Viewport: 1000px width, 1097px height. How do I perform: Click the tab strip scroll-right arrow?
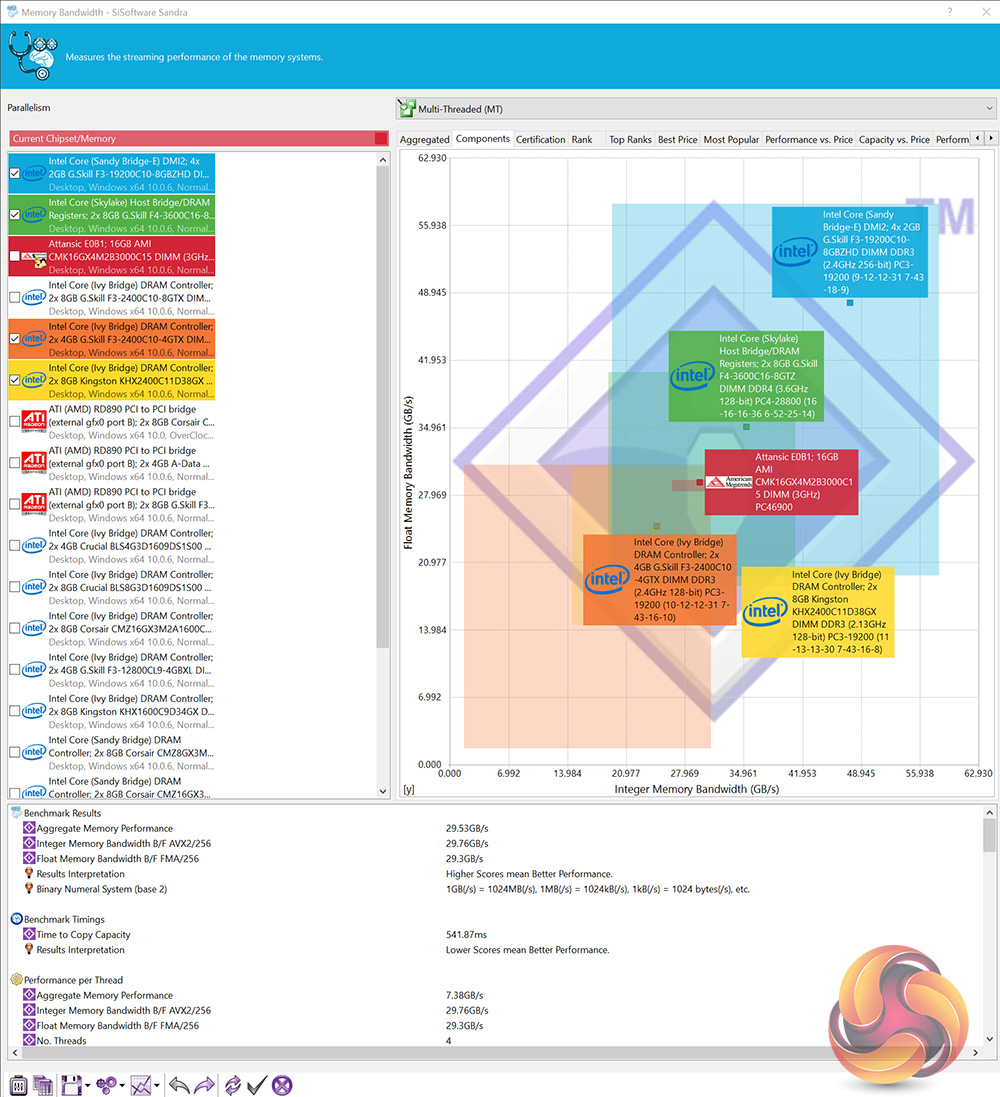pyautogui.click(x=990, y=139)
